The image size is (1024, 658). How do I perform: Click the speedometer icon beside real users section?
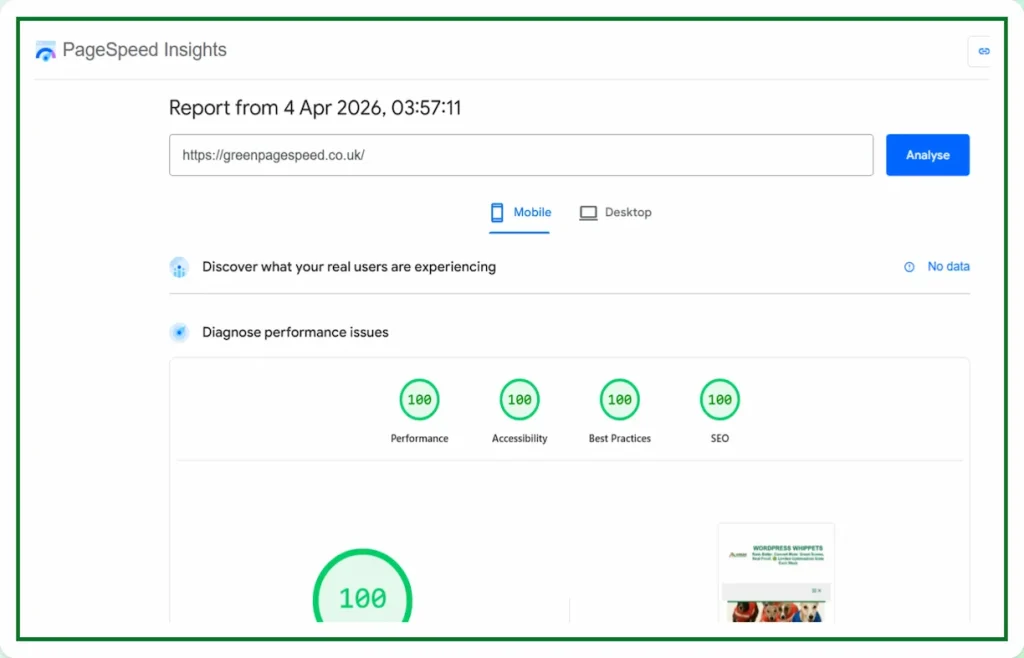point(179,267)
